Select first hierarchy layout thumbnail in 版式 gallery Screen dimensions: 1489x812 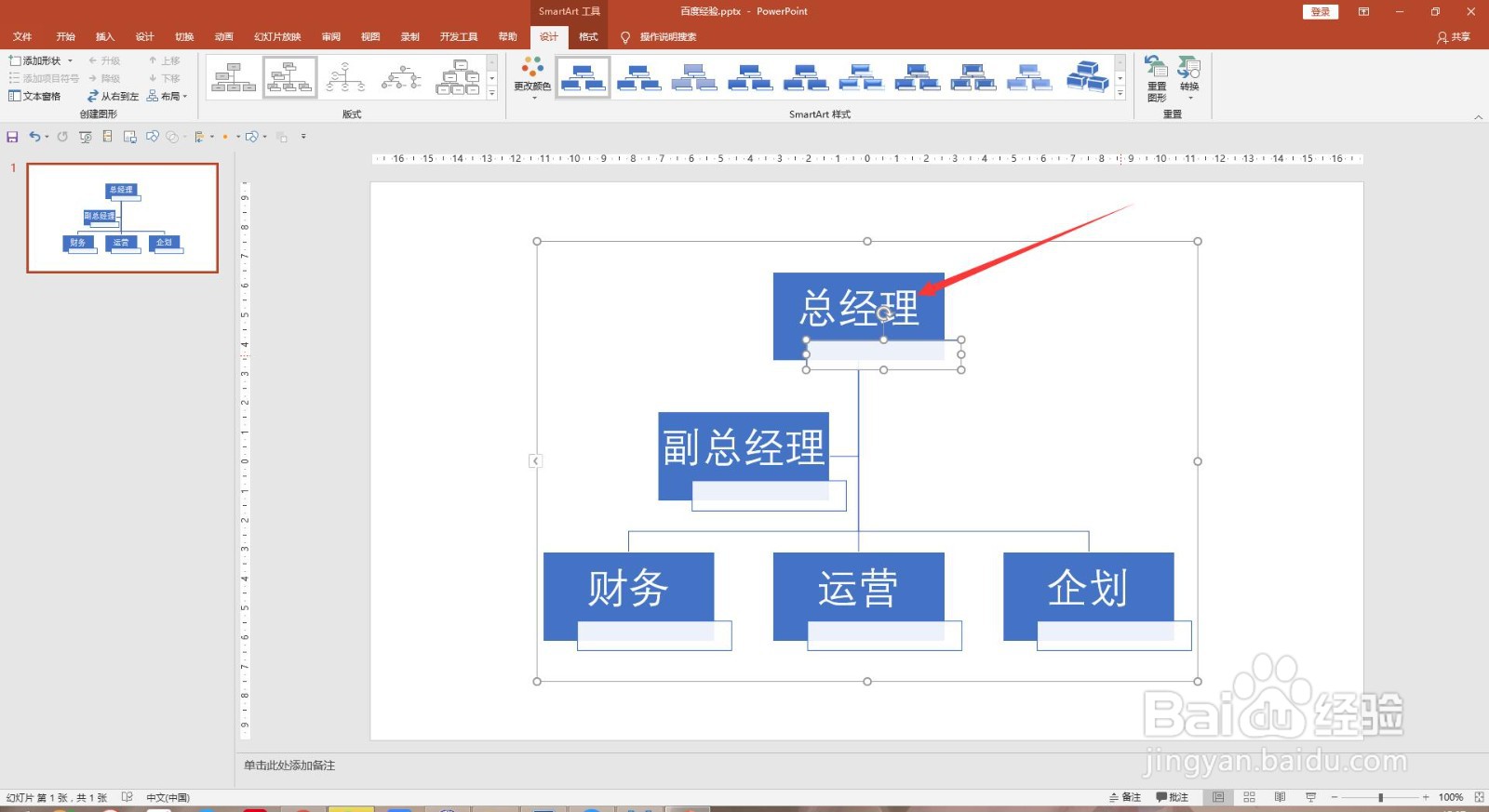click(x=234, y=77)
